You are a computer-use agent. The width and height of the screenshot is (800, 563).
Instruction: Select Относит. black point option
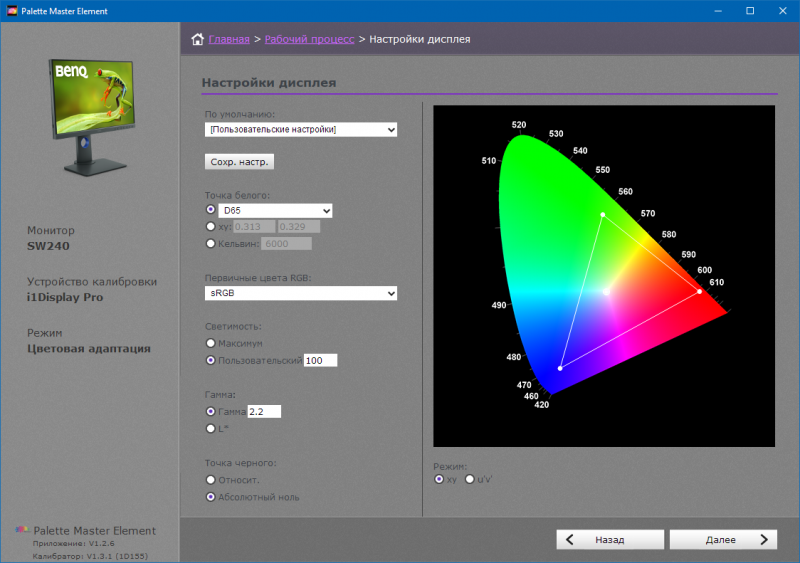point(210,480)
